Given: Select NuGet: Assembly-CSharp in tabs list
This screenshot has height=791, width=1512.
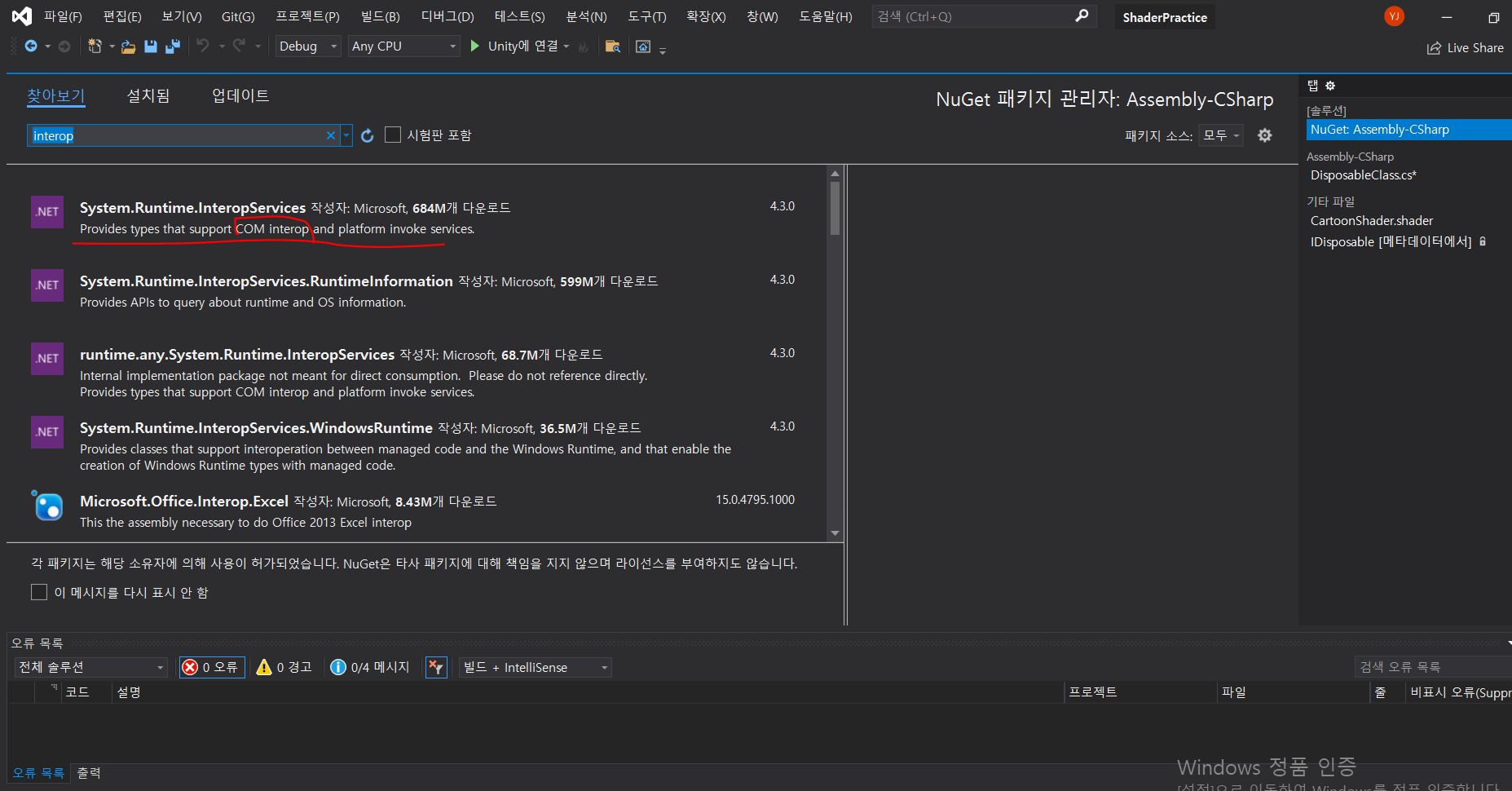Looking at the screenshot, I should tap(1408, 130).
